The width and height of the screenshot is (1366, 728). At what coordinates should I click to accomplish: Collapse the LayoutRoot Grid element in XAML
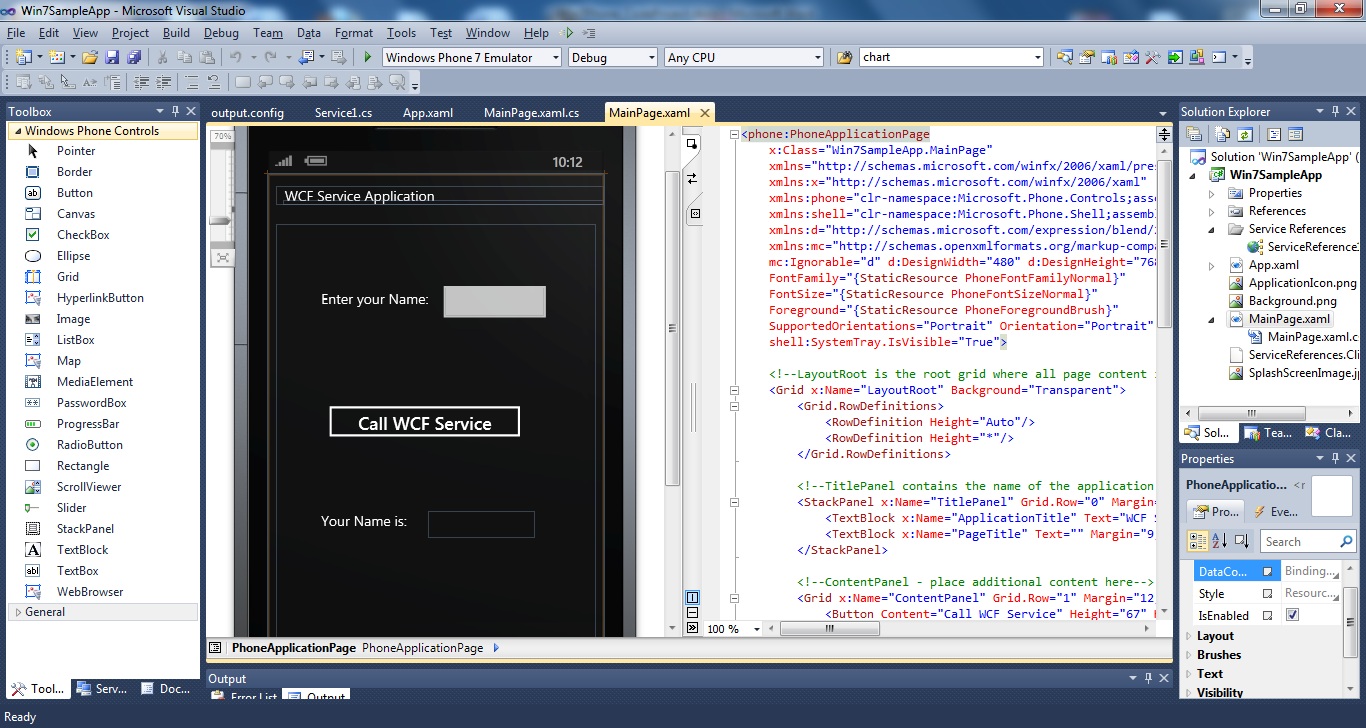coord(734,390)
